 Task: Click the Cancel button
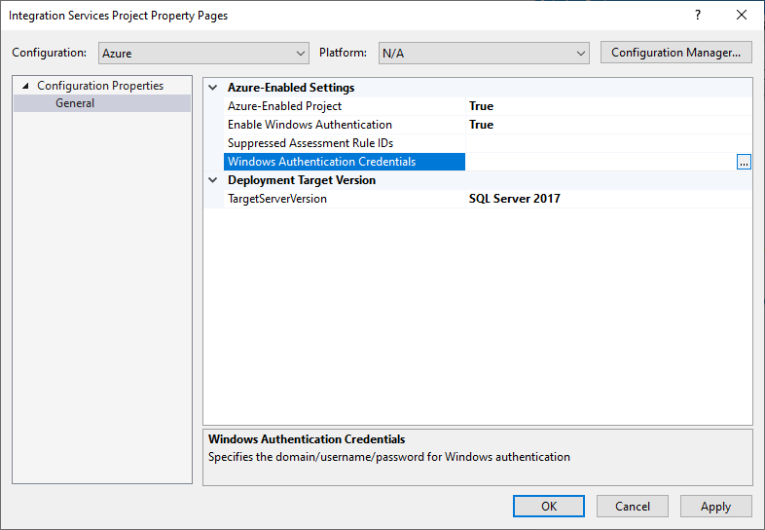[x=632, y=507]
